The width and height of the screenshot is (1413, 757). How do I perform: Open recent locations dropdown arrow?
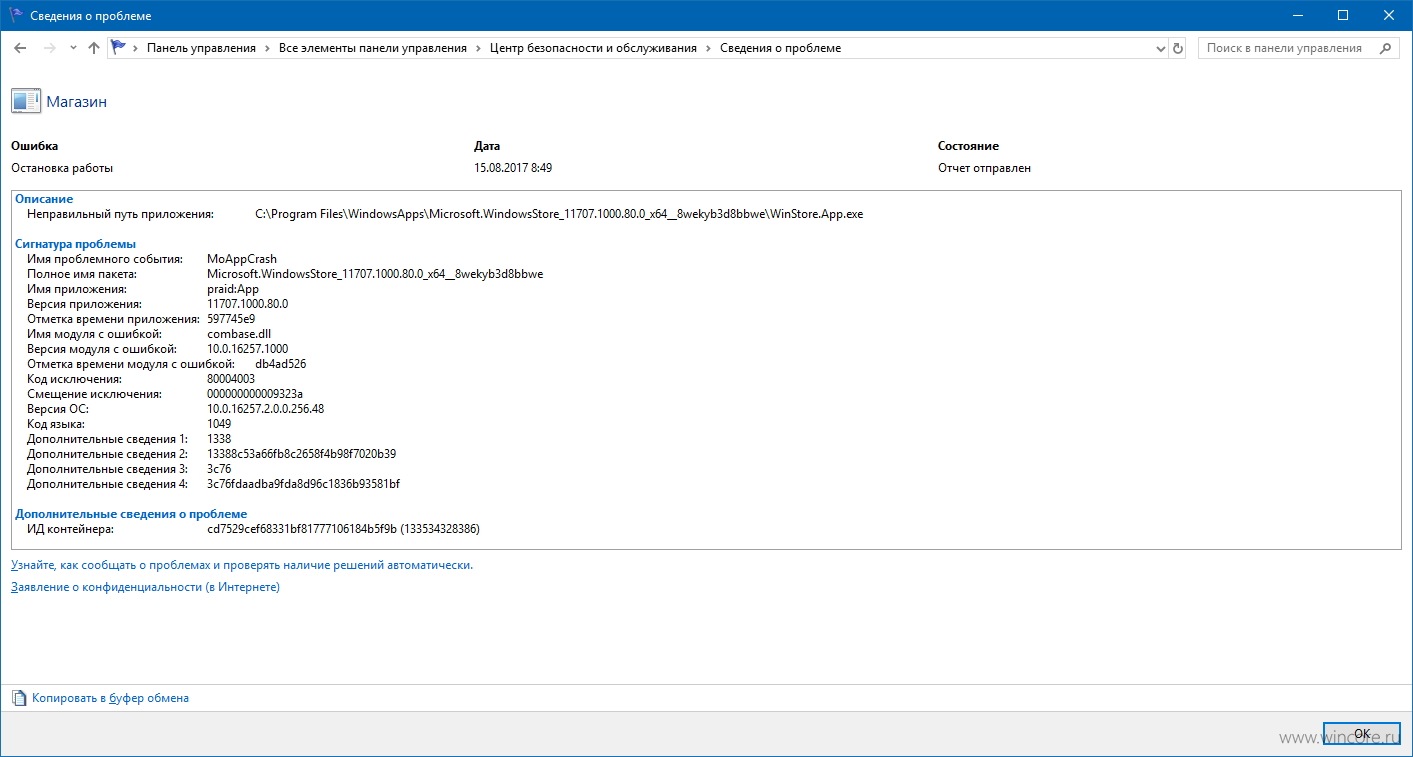73,48
